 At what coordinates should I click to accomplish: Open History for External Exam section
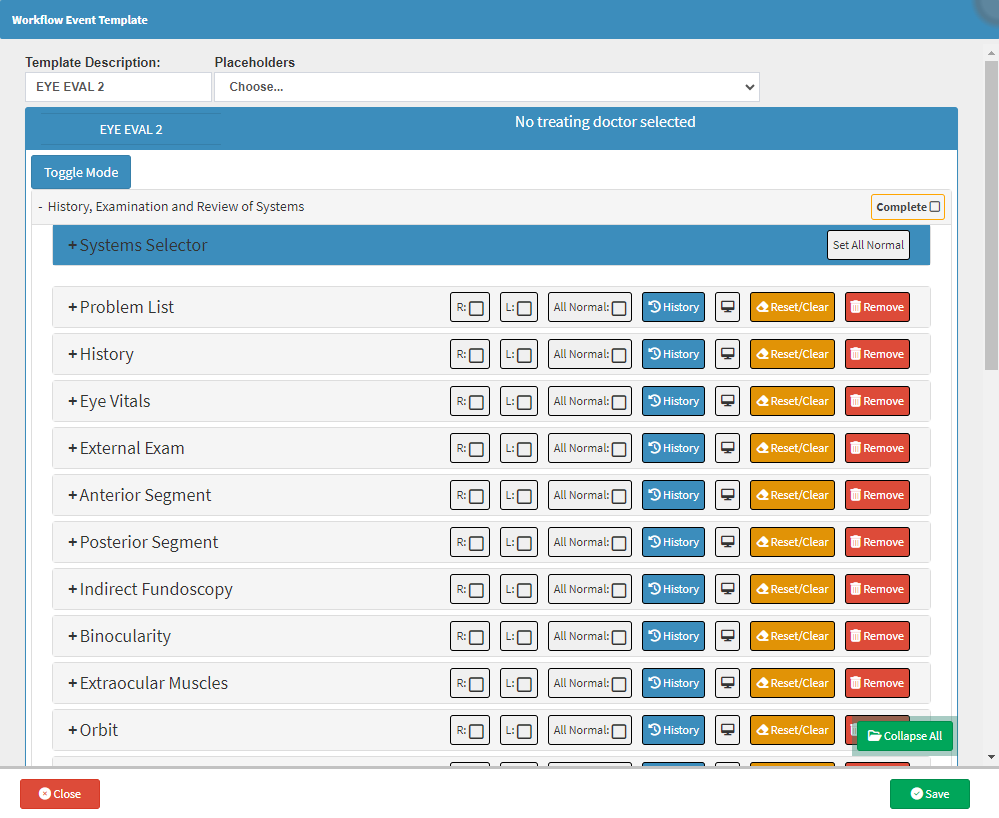(673, 448)
